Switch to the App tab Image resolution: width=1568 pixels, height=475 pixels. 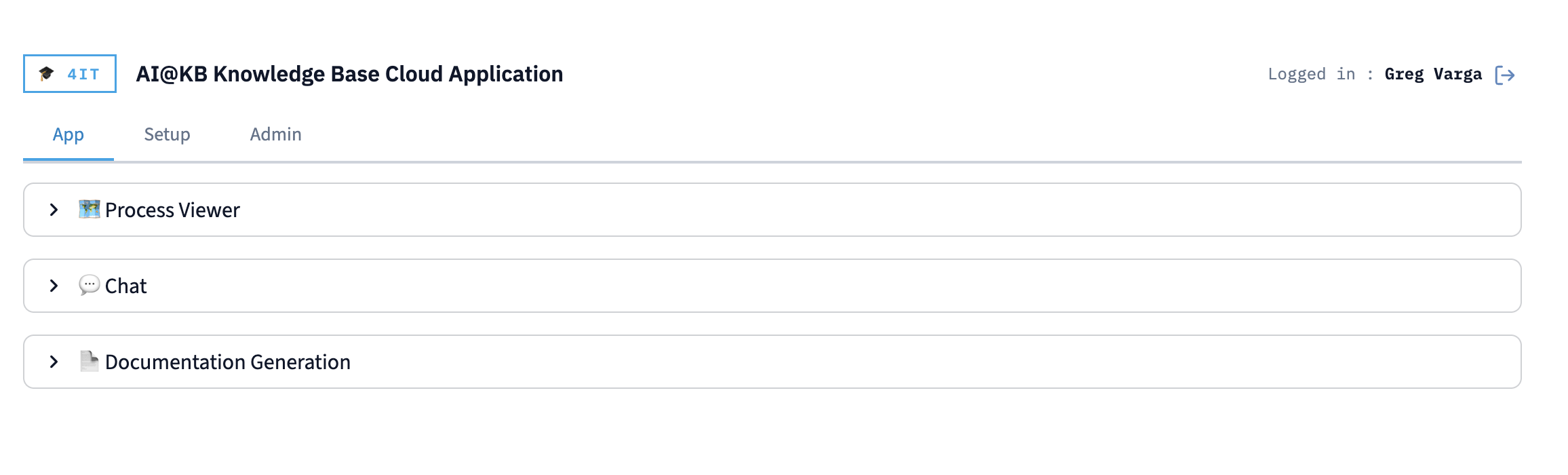68,134
